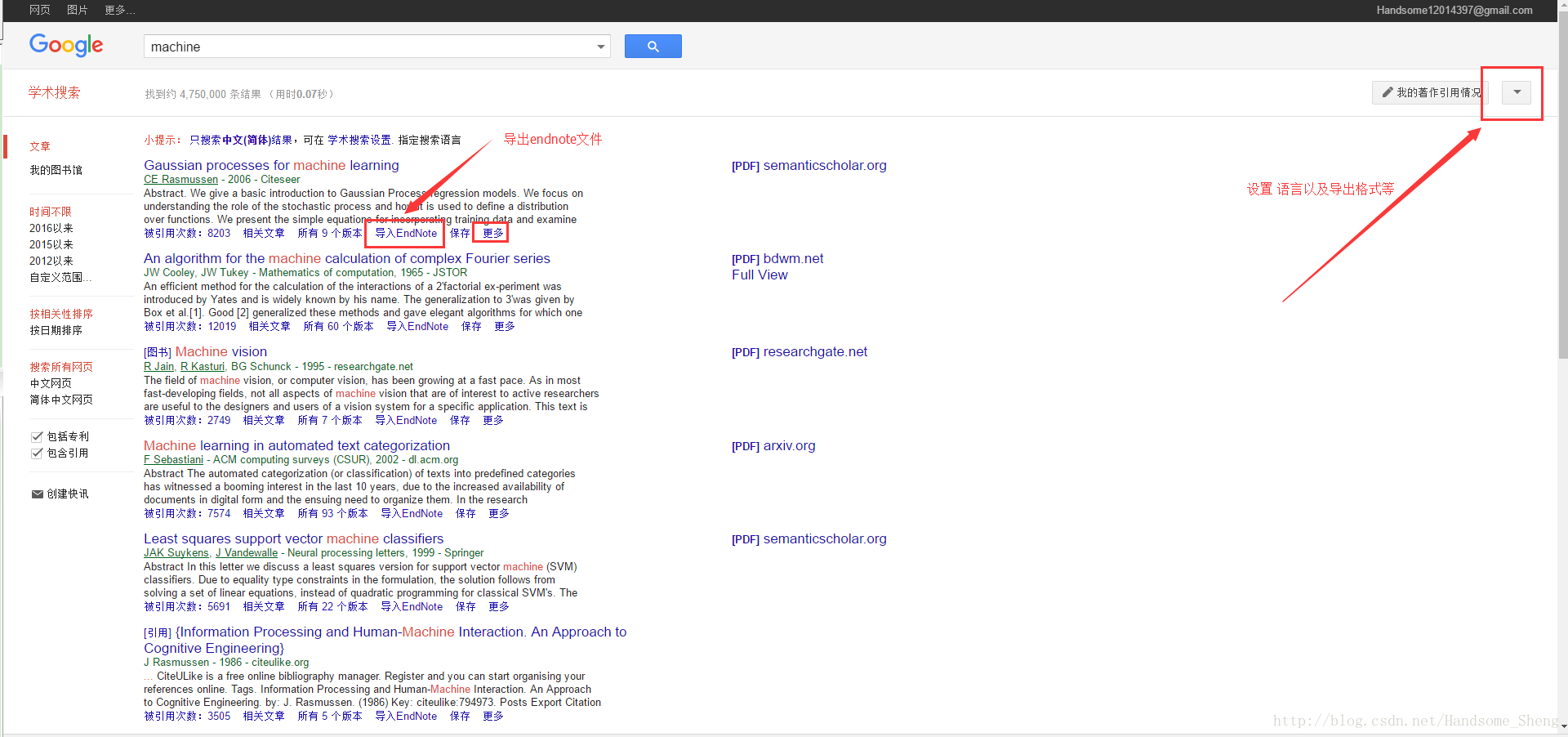Click 只搜索中文(简体)结果 tip link
Screen dimensions: 1568x737
pos(241,140)
